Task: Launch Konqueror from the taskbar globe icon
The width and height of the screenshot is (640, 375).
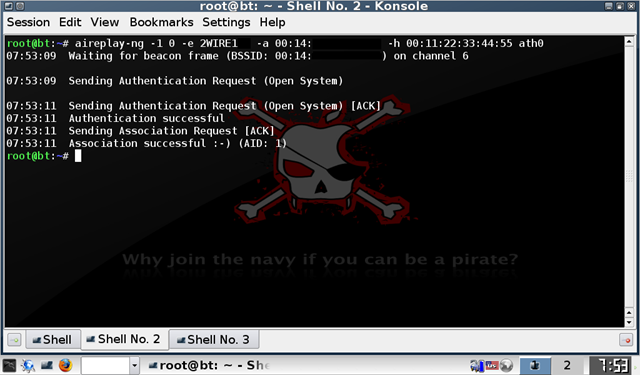Action: pyautogui.click(x=28, y=365)
